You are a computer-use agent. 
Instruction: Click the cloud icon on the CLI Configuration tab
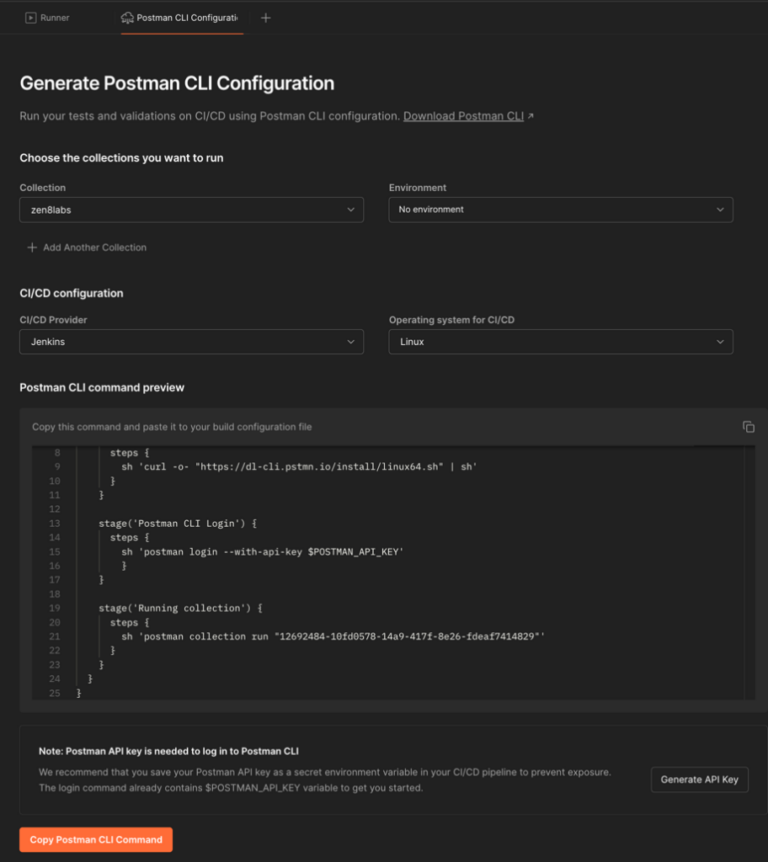[127, 17]
